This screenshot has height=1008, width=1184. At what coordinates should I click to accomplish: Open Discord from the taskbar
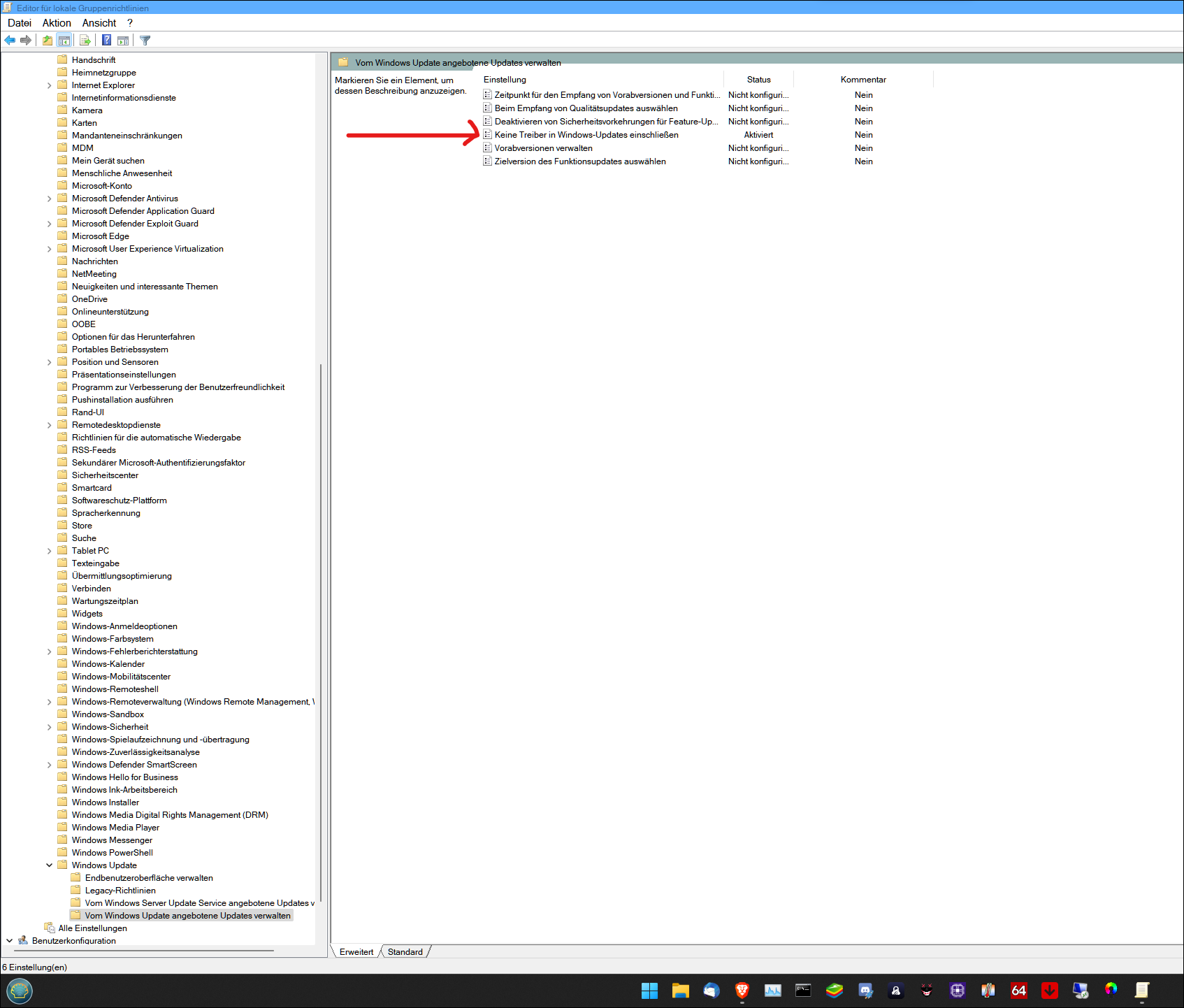tap(865, 991)
